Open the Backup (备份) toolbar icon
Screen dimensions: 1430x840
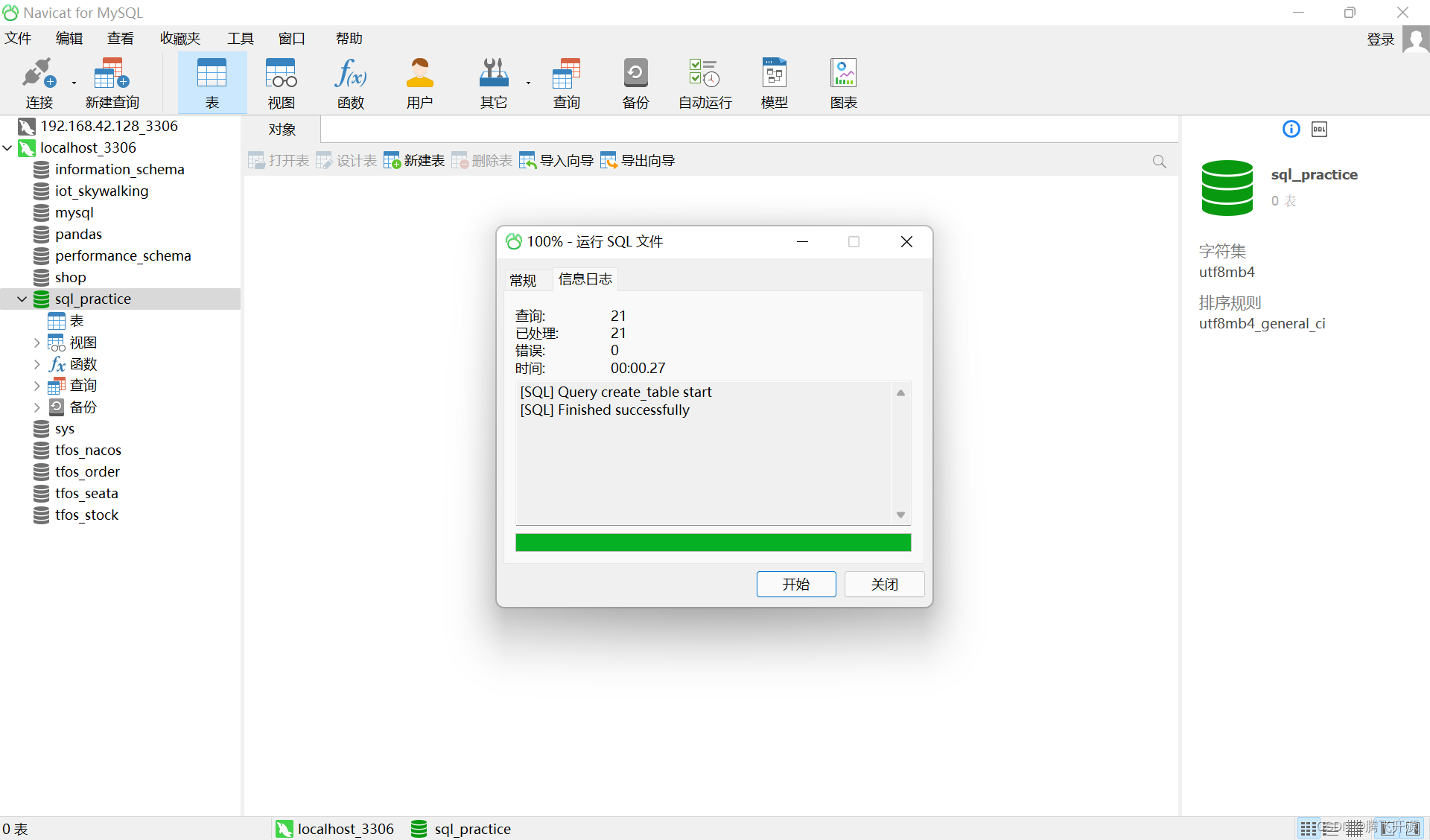(635, 83)
